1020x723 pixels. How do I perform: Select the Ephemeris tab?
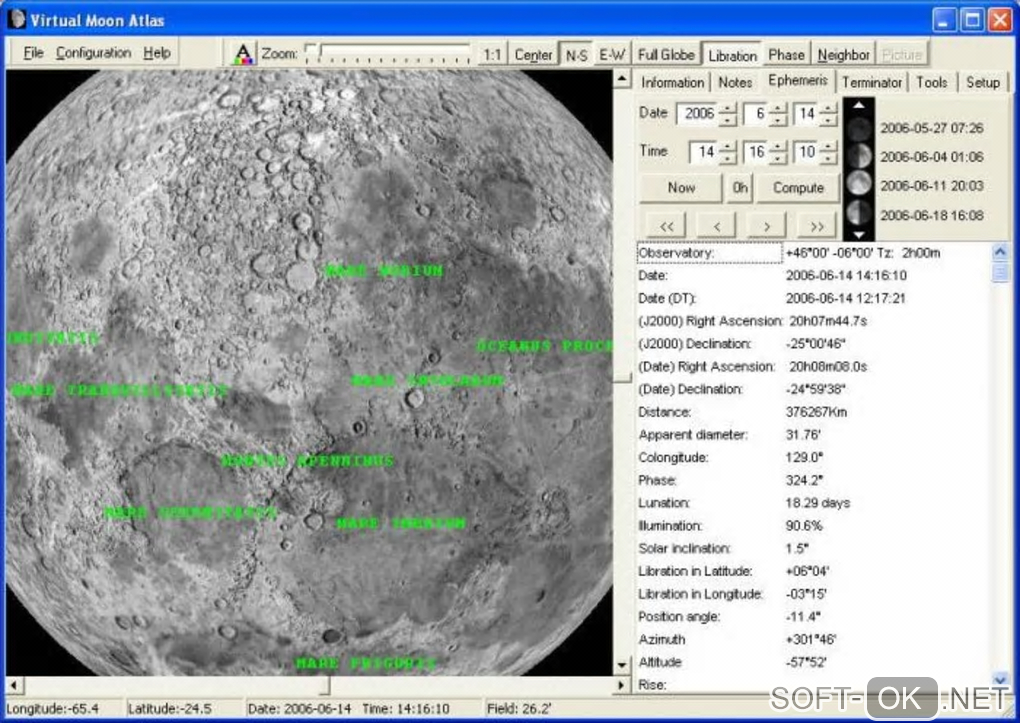(798, 81)
